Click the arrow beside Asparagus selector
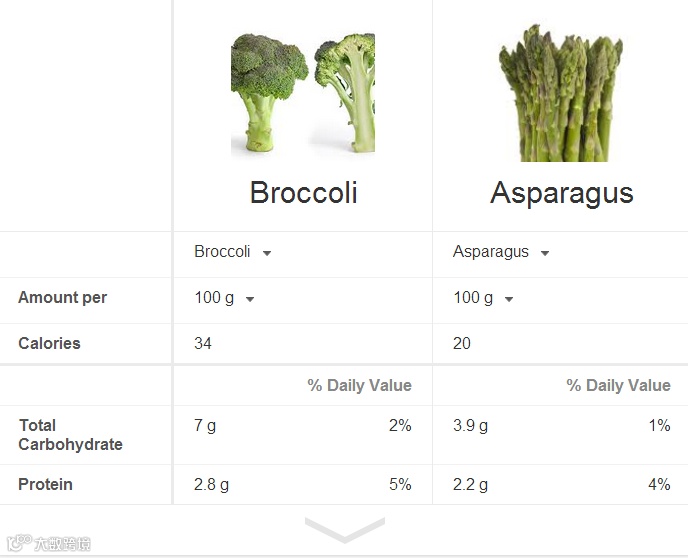688x558 pixels. pos(545,253)
